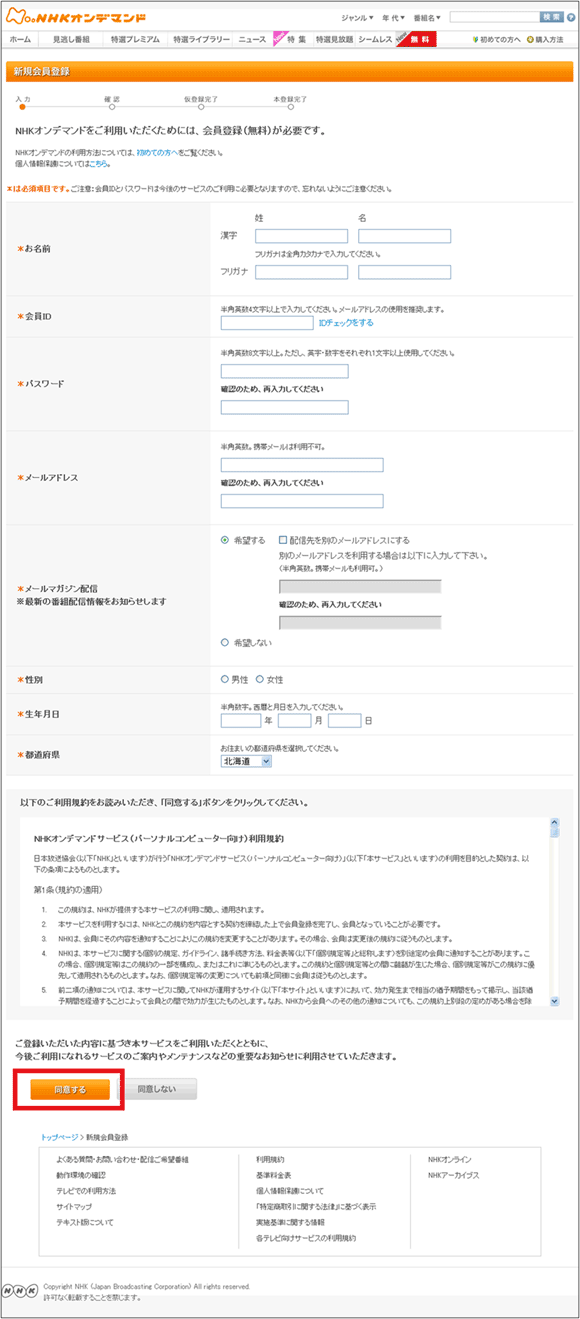This screenshot has height=1319, width=580.
Task: Select the 希望しない radio for mail magazine
Action: coord(225,642)
